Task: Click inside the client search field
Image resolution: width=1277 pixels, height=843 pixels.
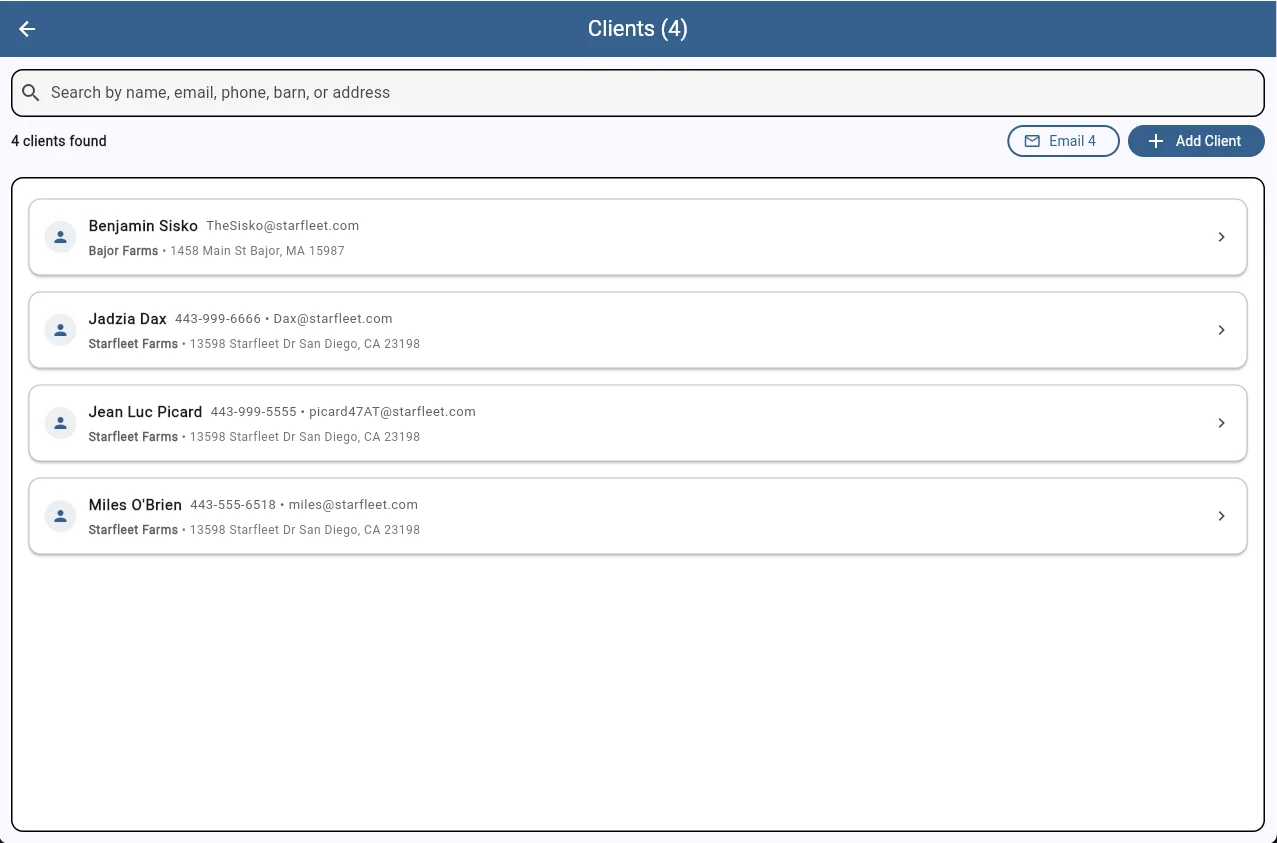Action: tap(400, 92)
